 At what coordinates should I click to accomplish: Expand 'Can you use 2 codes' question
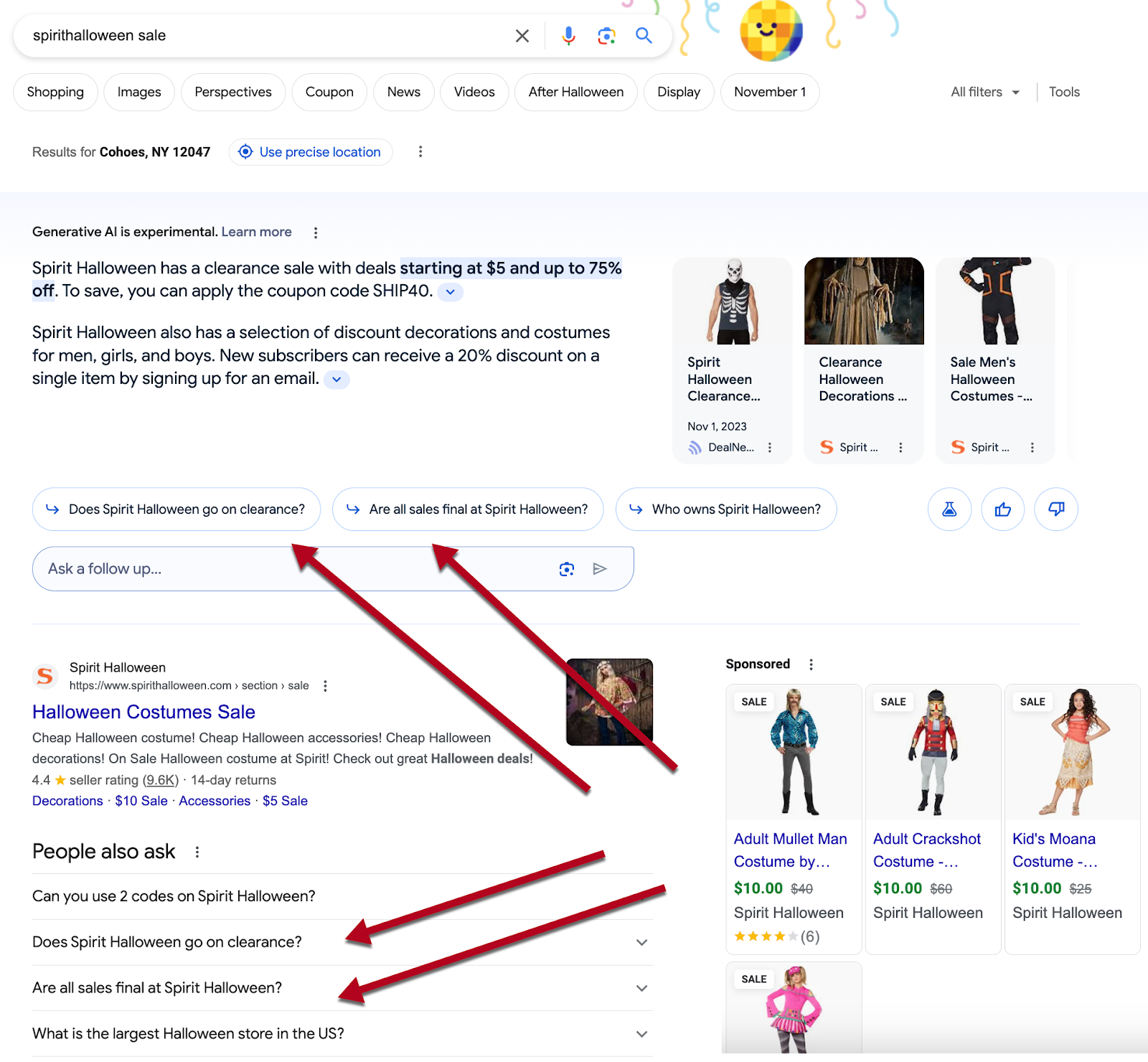coord(342,896)
